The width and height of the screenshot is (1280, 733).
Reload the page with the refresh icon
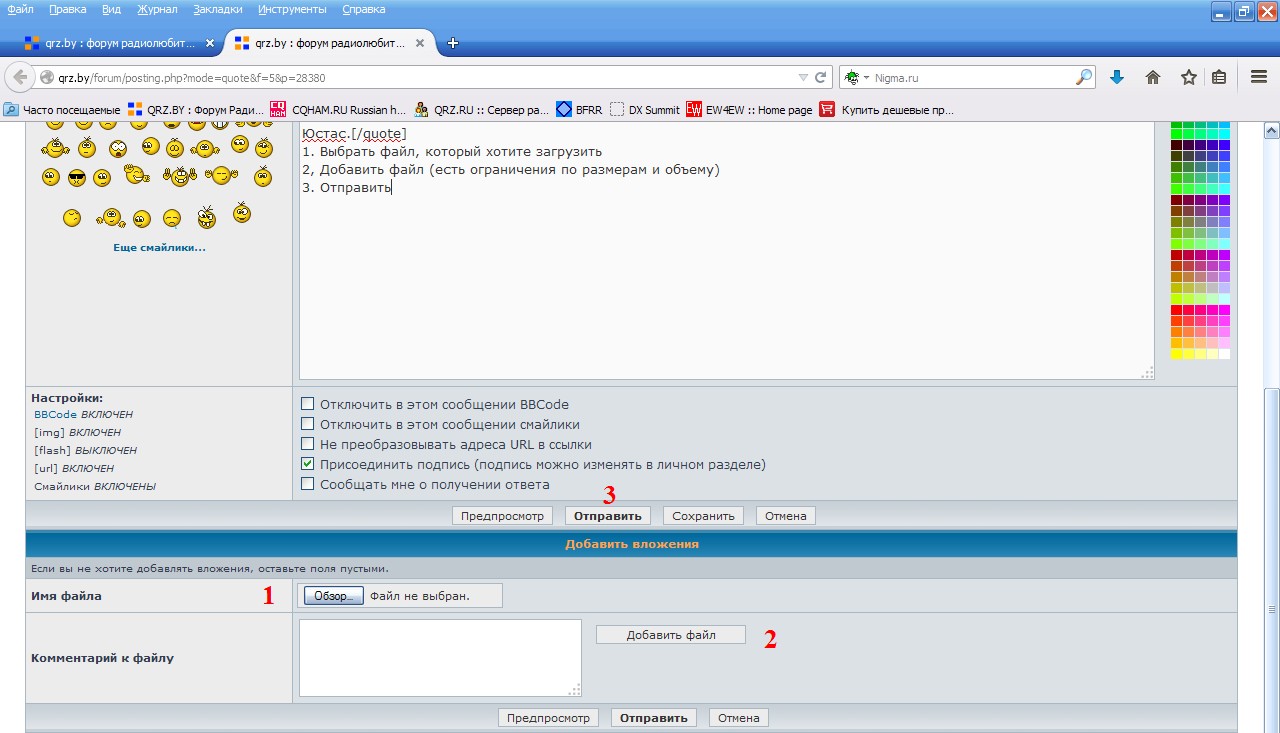coord(821,77)
